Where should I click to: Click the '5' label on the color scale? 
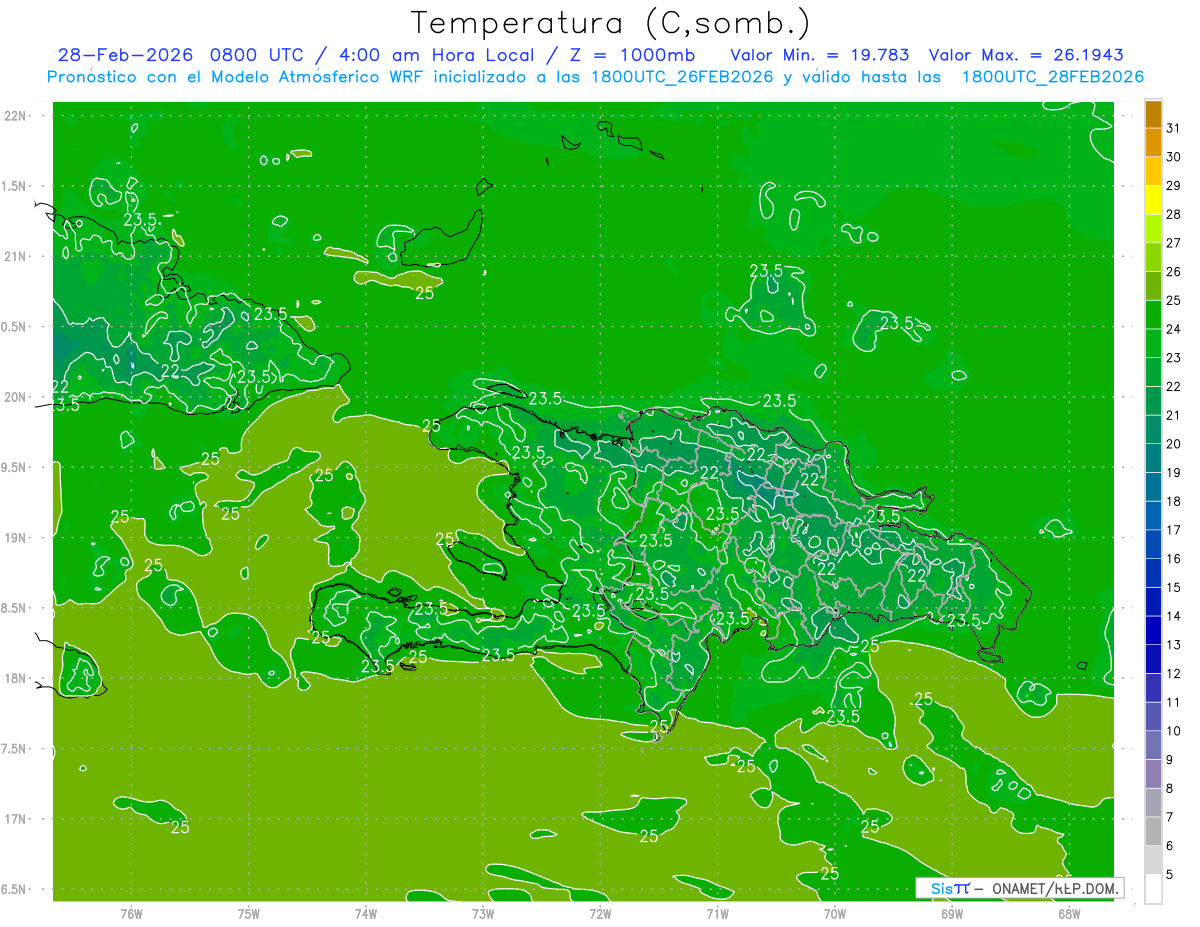[x=1170, y=874]
